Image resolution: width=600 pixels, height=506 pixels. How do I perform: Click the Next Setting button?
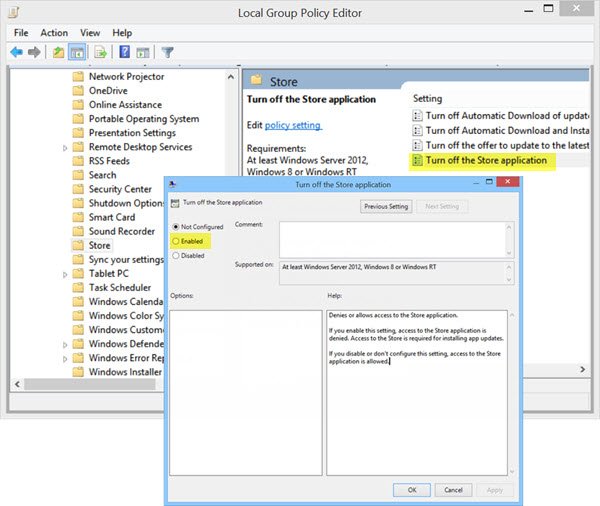442,207
